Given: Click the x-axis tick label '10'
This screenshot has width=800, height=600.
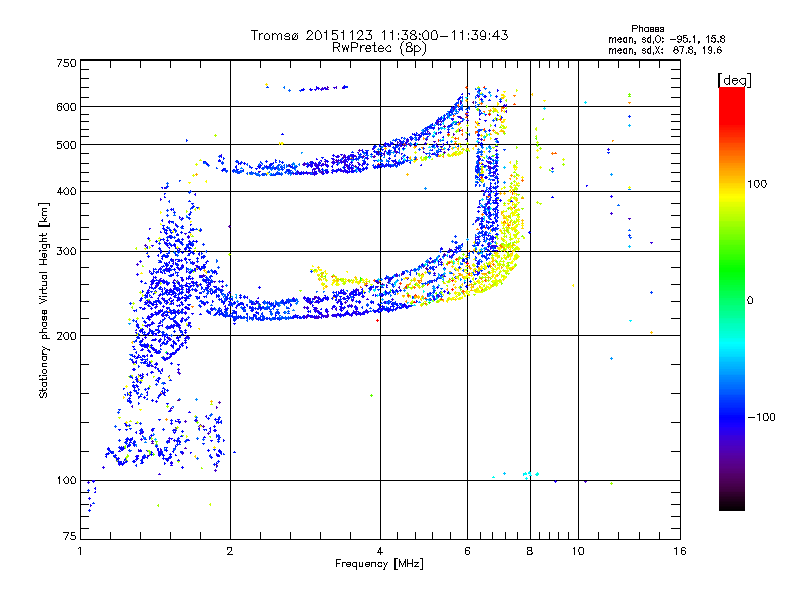Looking at the screenshot, I should 578,551.
